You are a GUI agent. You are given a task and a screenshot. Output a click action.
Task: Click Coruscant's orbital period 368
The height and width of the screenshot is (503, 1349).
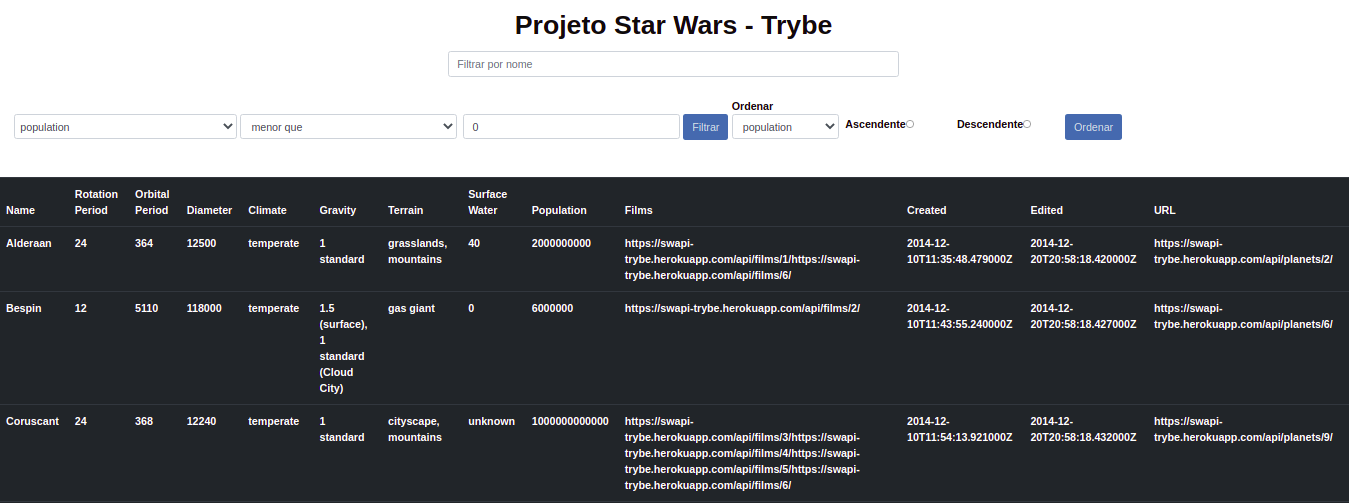coord(144,421)
